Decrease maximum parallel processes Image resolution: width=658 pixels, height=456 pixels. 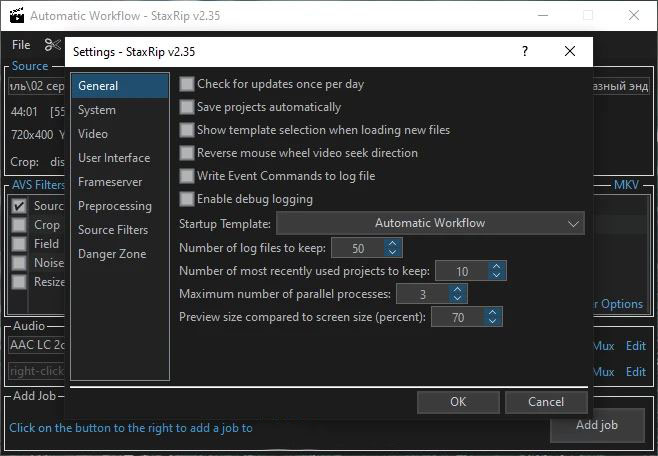pyautogui.click(x=457, y=298)
